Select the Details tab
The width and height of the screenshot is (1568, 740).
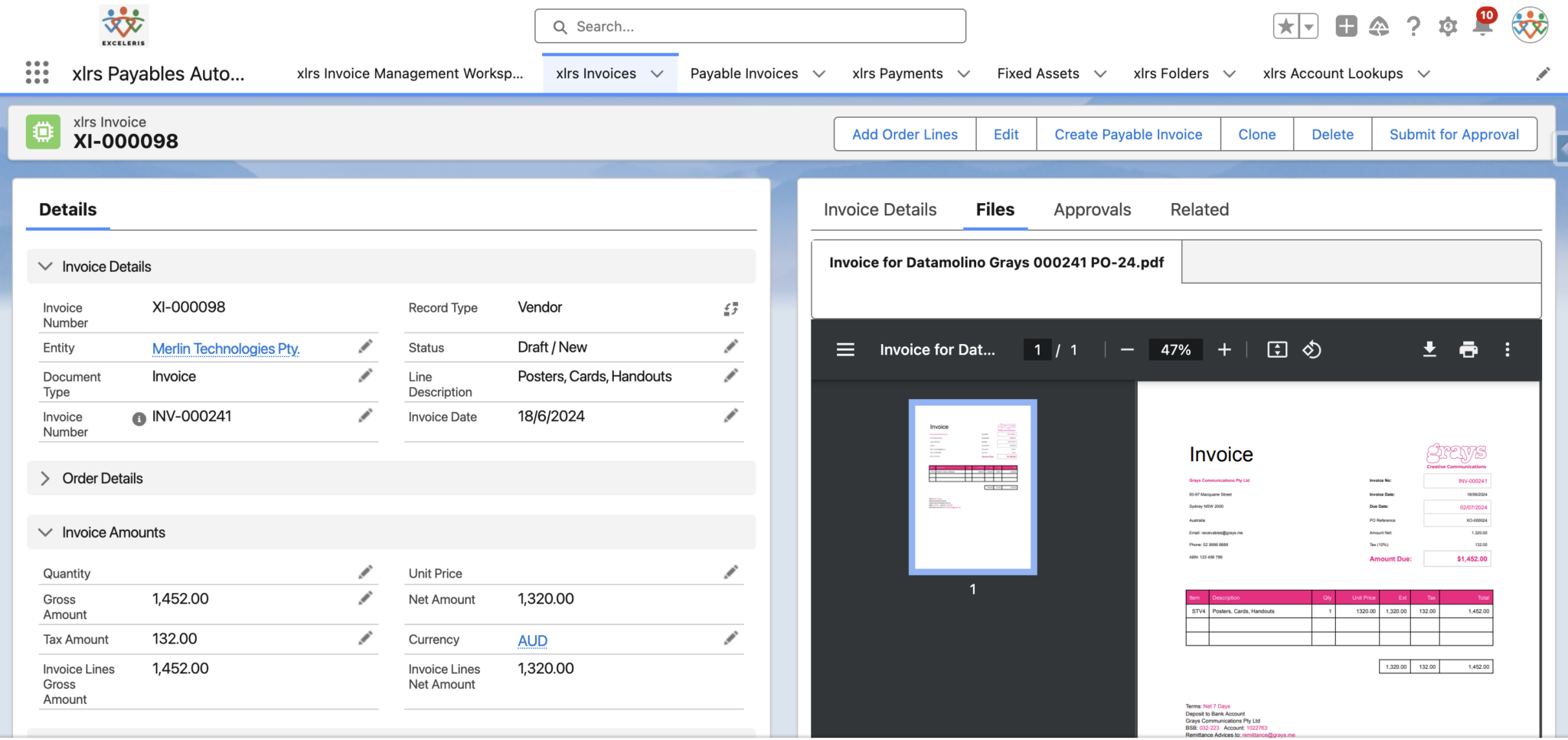pos(68,209)
